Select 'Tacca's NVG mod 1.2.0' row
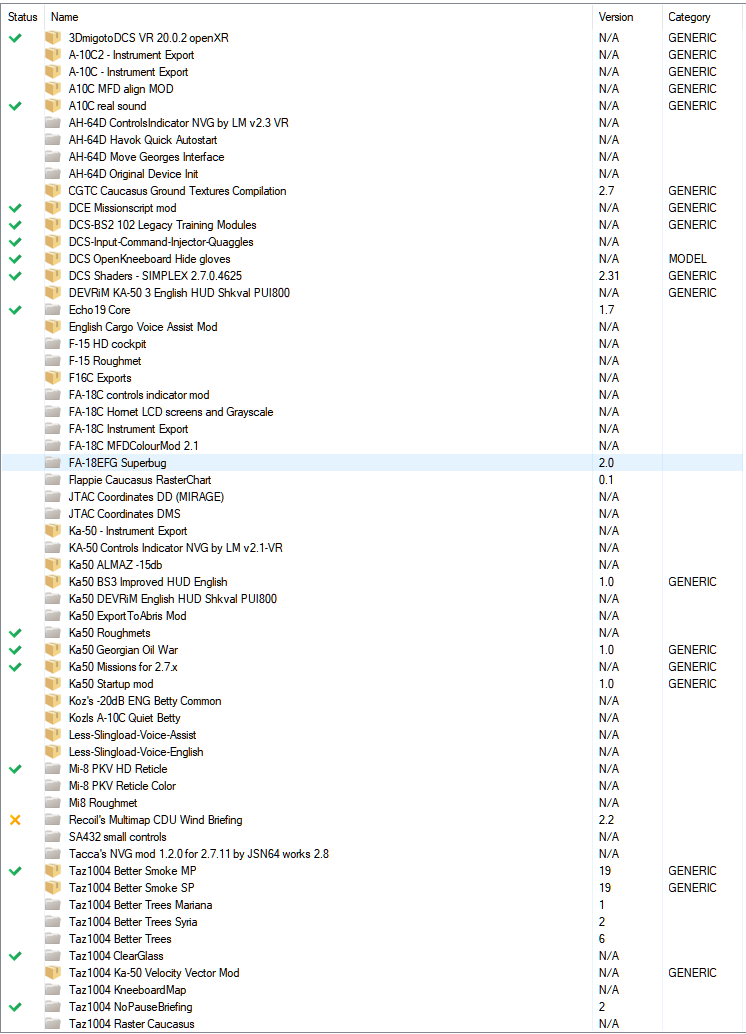The height and width of the screenshot is (1034, 746). point(373,854)
